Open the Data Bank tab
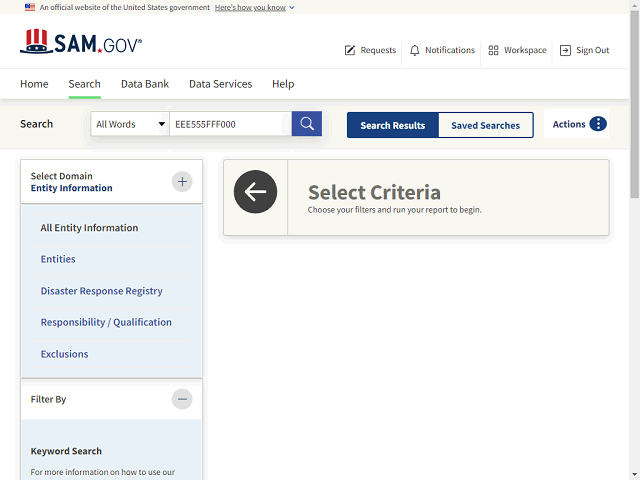This screenshot has height=480, width=640. [145, 84]
